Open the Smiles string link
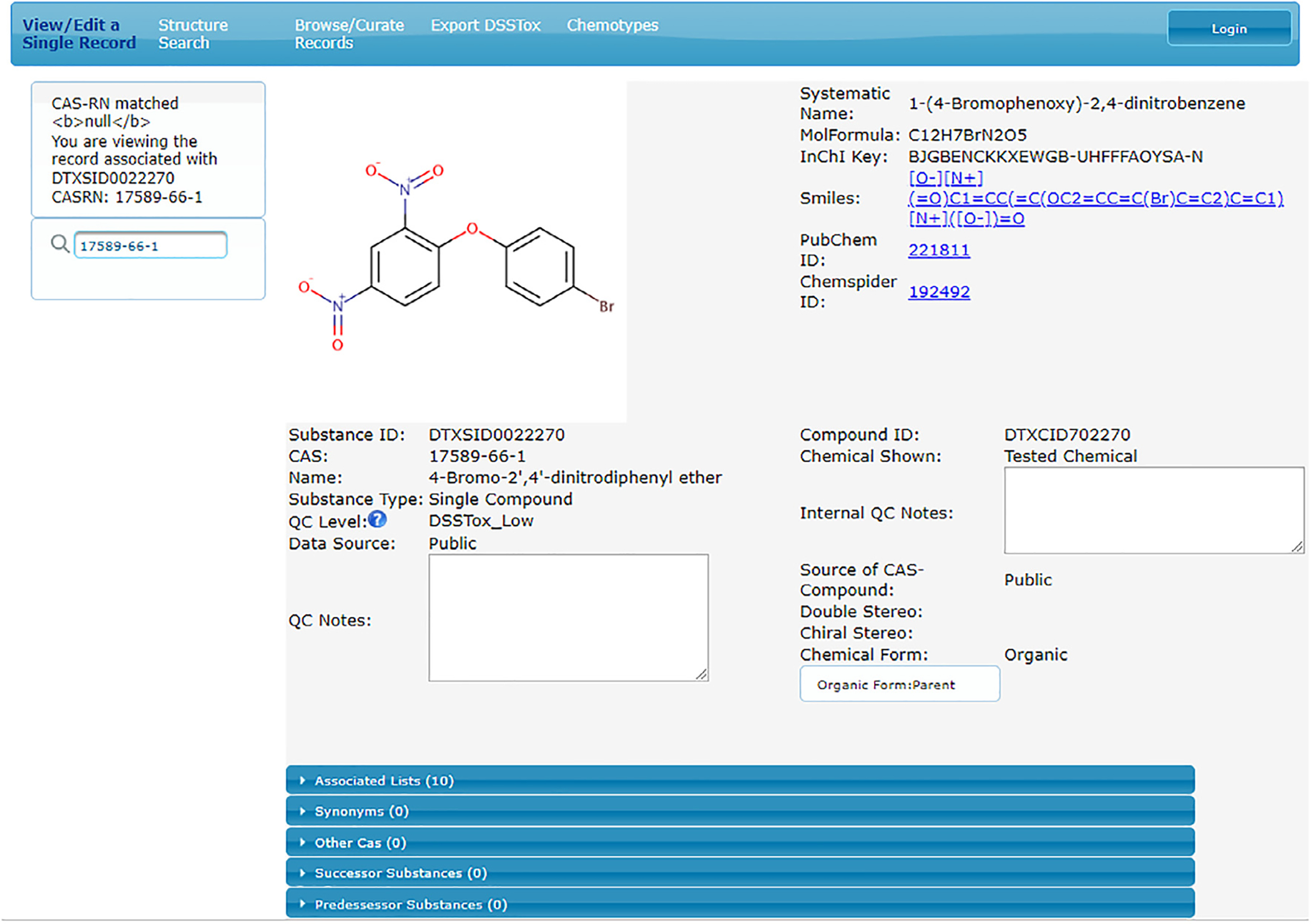This screenshot has width=1311, height=924. pyautogui.click(x=1096, y=198)
